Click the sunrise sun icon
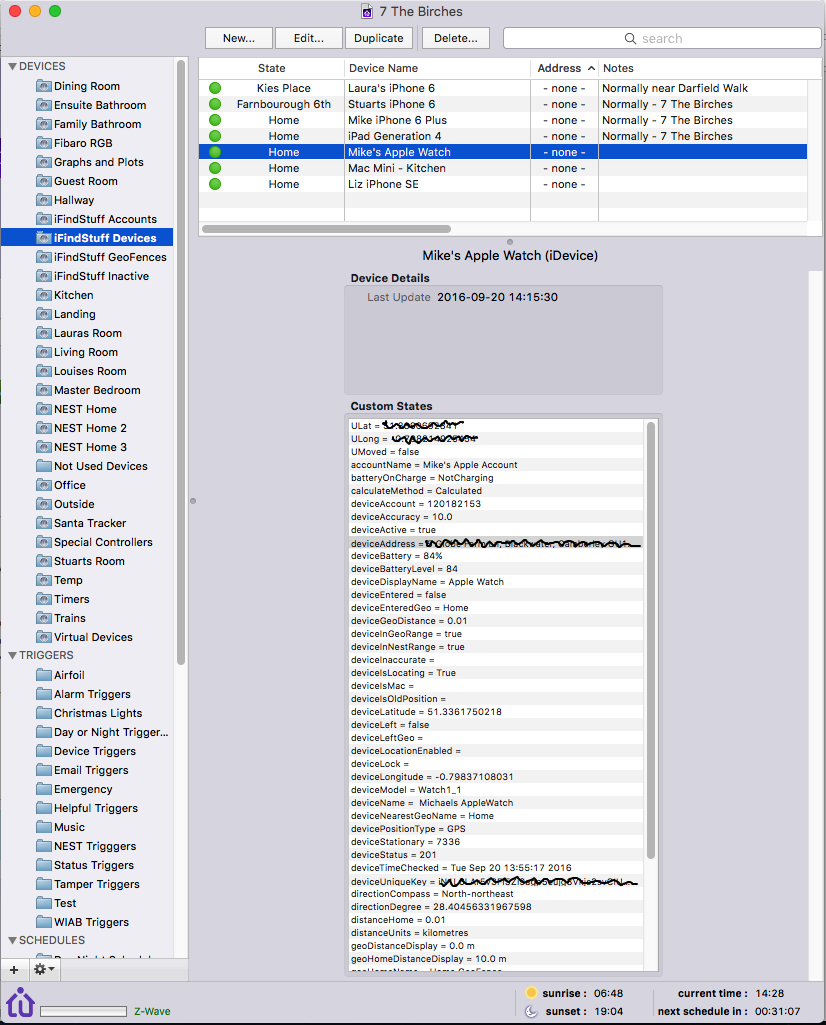This screenshot has width=826, height=1025. pos(531,993)
